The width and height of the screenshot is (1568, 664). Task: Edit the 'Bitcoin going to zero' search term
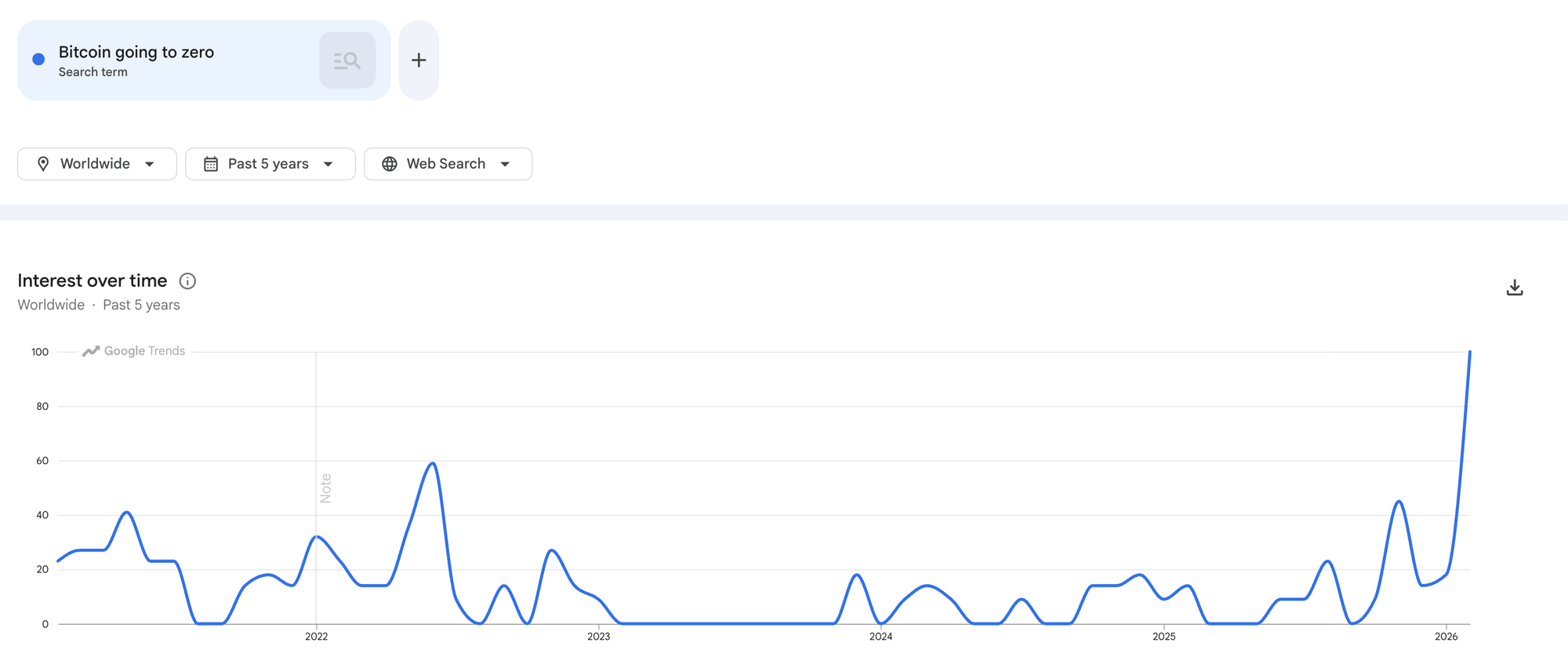click(136, 53)
